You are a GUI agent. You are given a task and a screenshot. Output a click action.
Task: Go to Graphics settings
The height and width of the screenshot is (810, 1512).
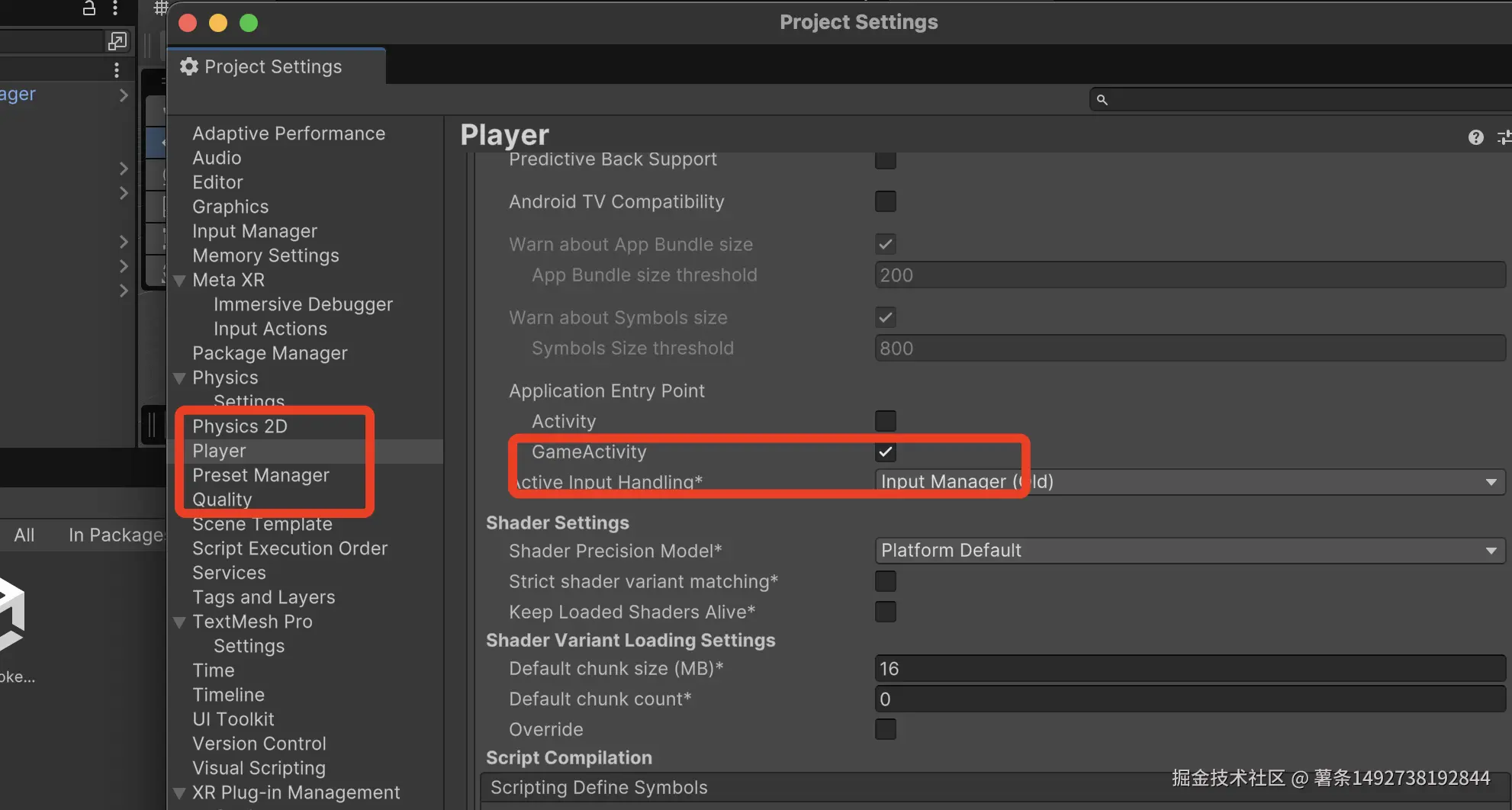(230, 207)
